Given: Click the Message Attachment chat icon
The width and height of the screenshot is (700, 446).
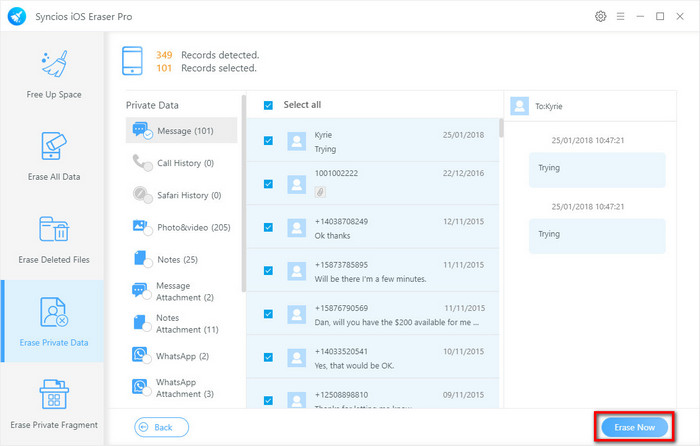Looking at the screenshot, I should pyautogui.click(x=141, y=291).
